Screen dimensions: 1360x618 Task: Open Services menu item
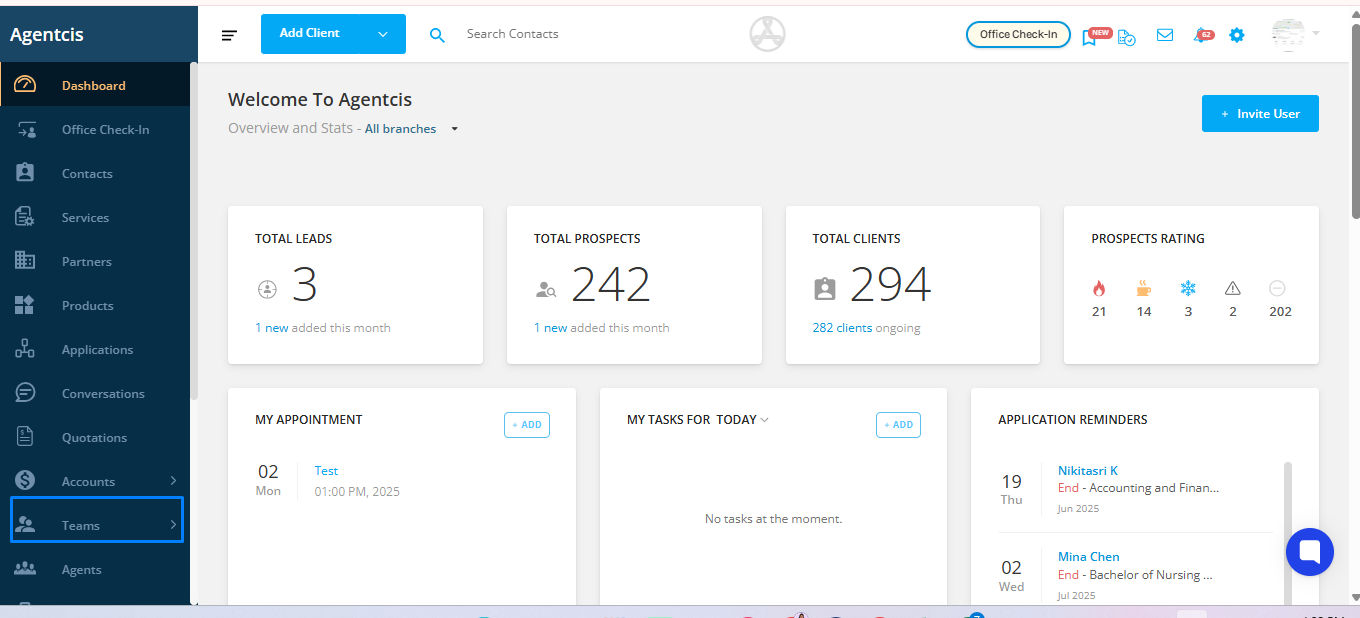point(94,217)
